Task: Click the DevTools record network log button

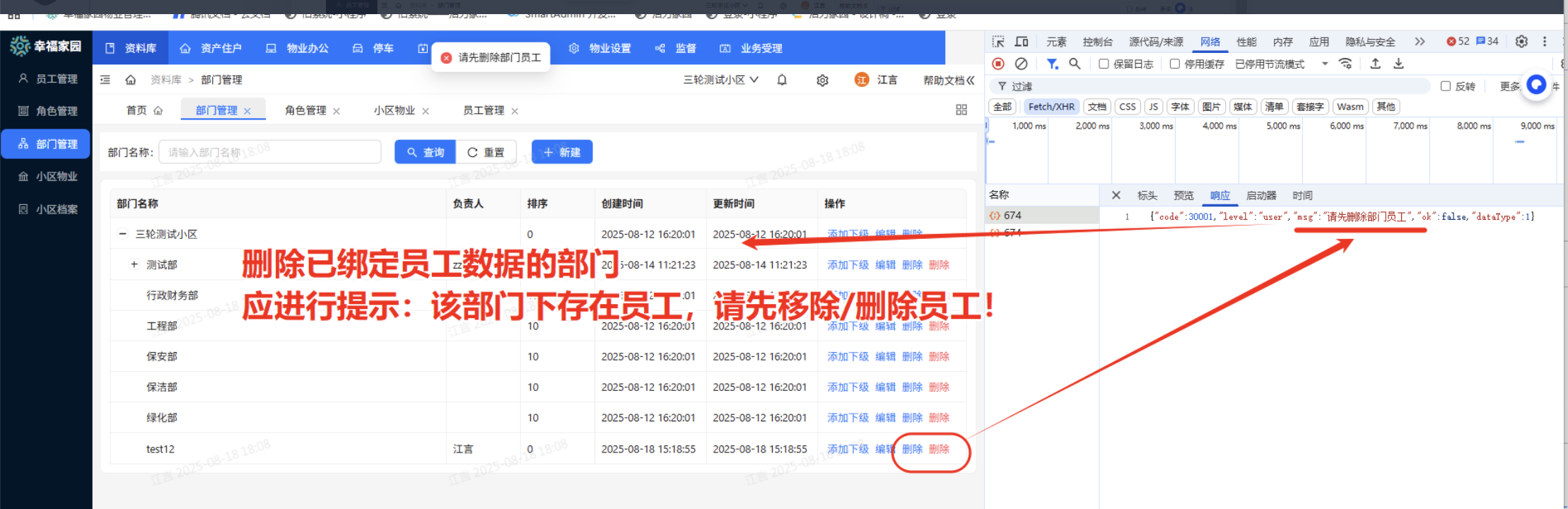Action: click(x=998, y=64)
